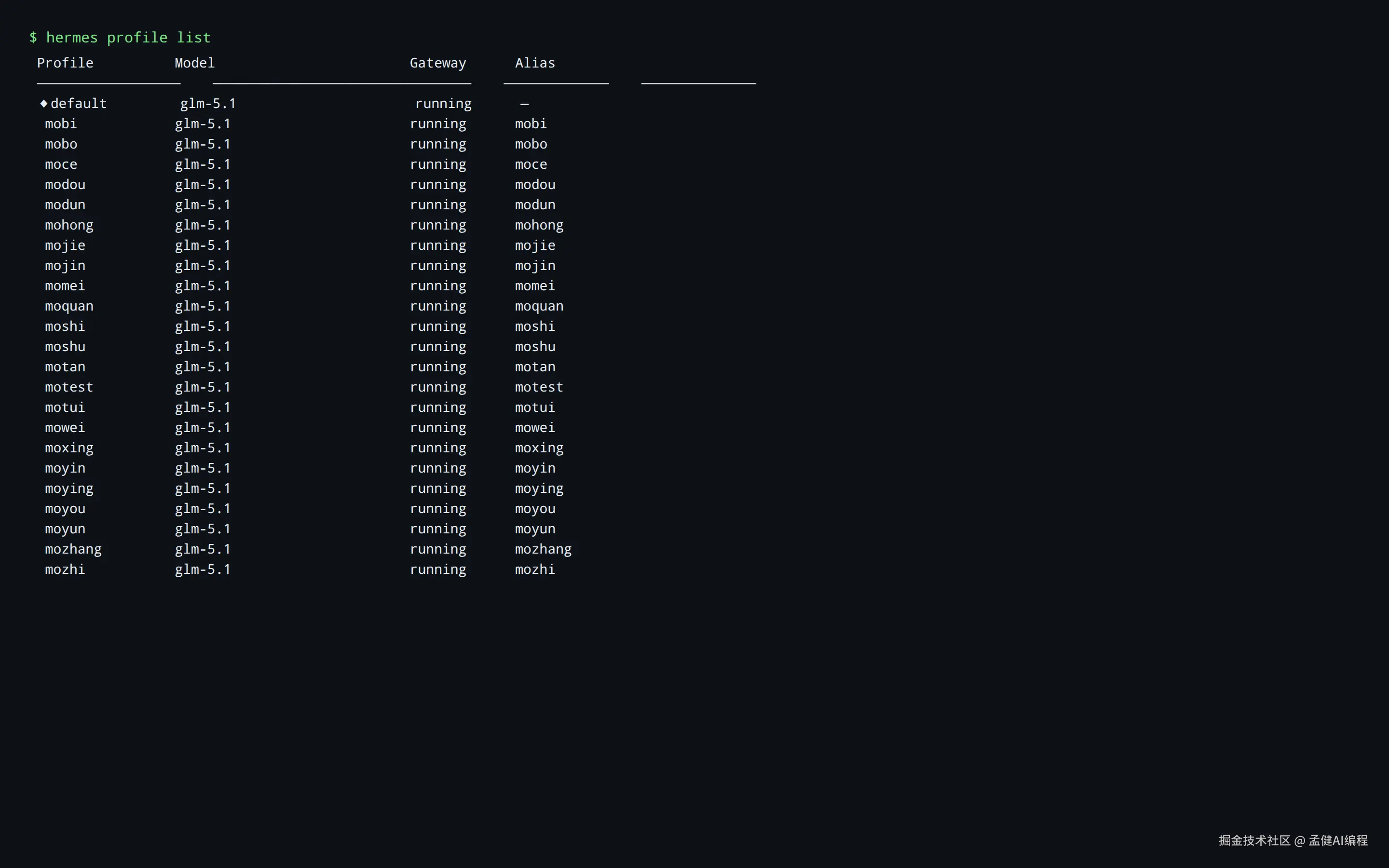The width and height of the screenshot is (1389, 868).
Task: Click the running status of default profile
Action: click(443, 103)
